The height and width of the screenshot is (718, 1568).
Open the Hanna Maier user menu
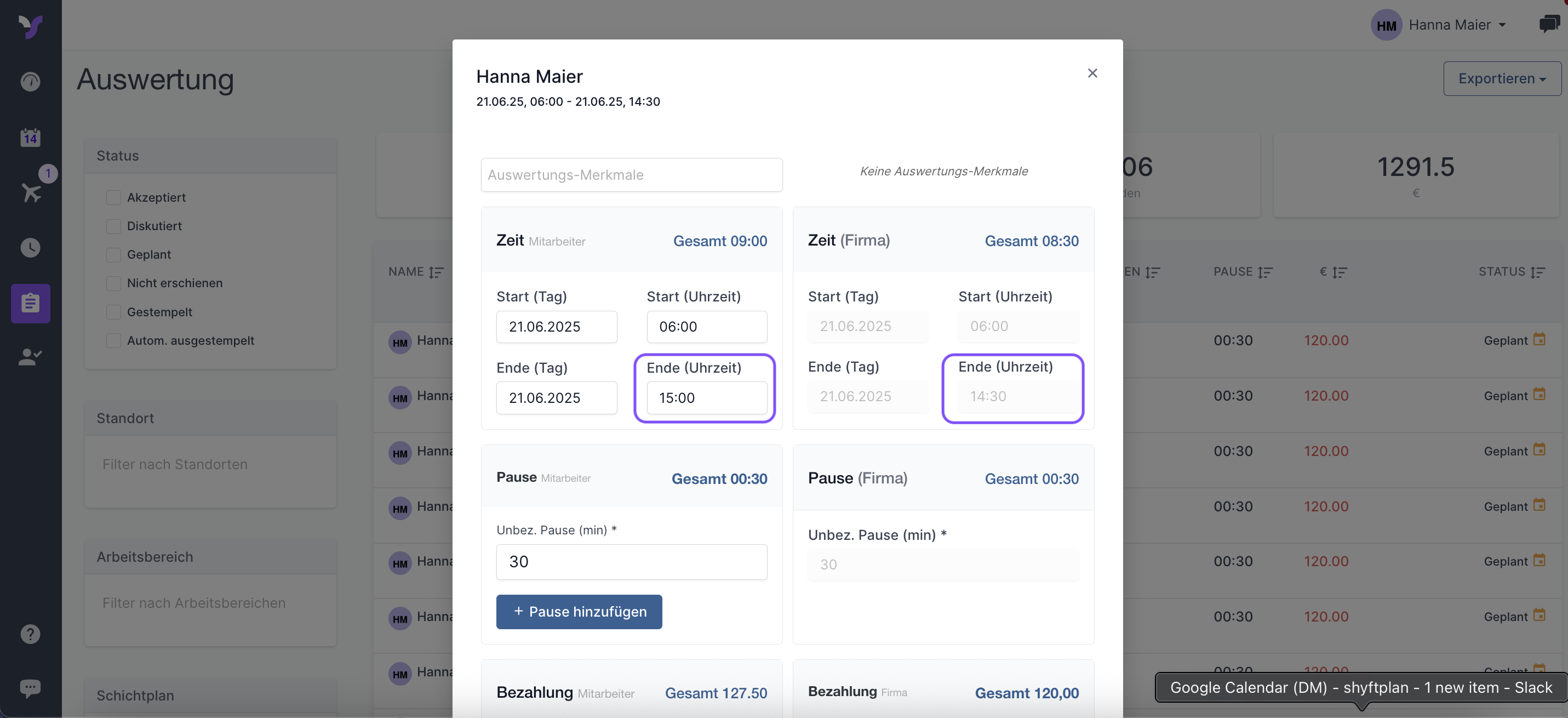point(1457,25)
